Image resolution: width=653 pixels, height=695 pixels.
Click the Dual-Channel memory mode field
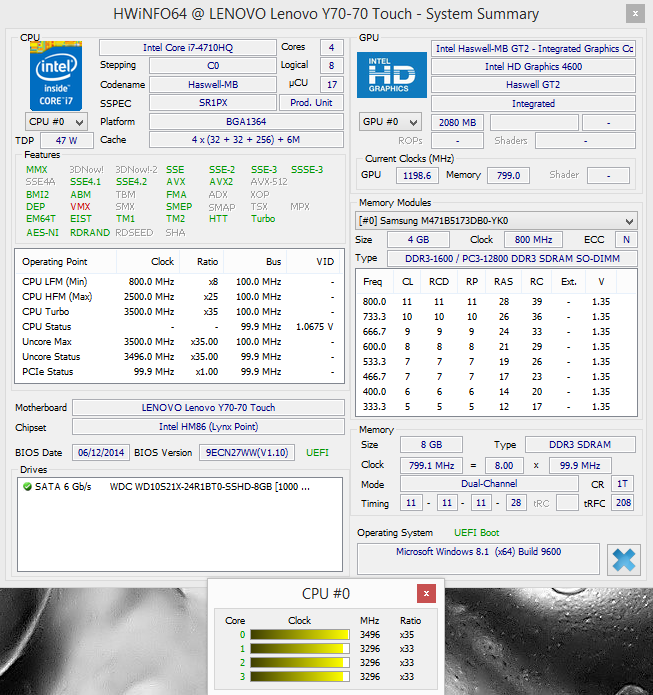coord(489,484)
